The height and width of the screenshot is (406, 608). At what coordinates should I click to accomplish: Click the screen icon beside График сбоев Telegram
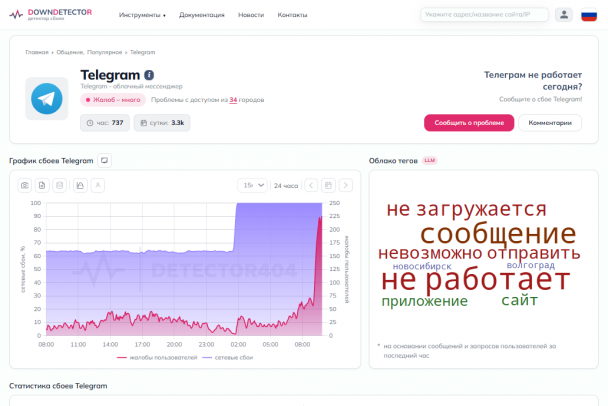point(105,161)
